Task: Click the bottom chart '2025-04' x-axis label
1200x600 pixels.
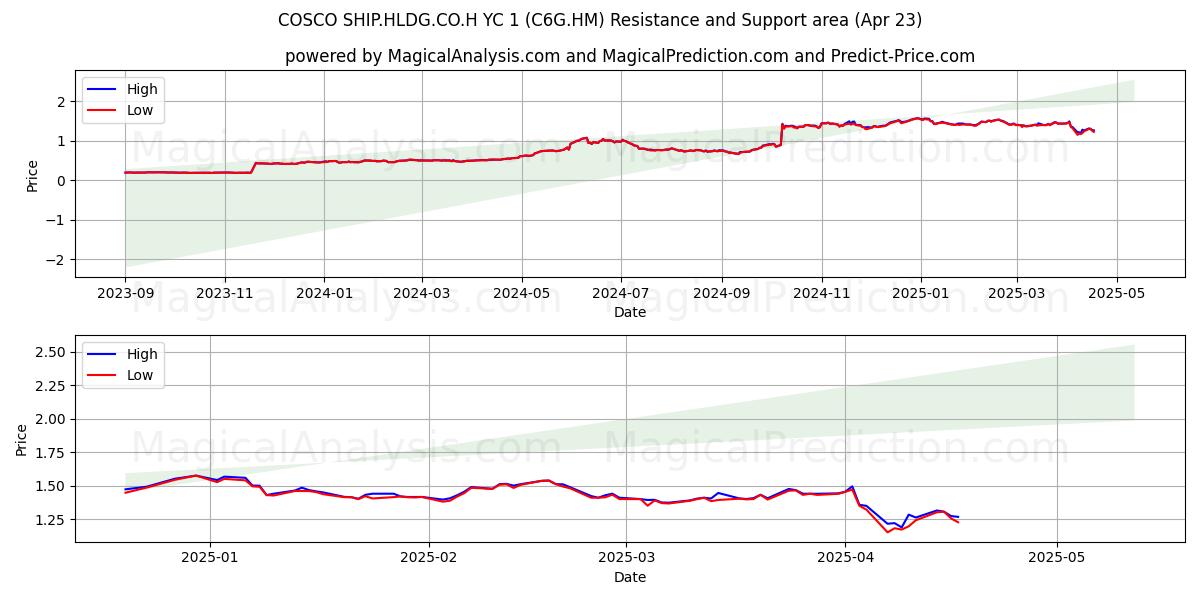Action: pyautogui.click(x=846, y=559)
